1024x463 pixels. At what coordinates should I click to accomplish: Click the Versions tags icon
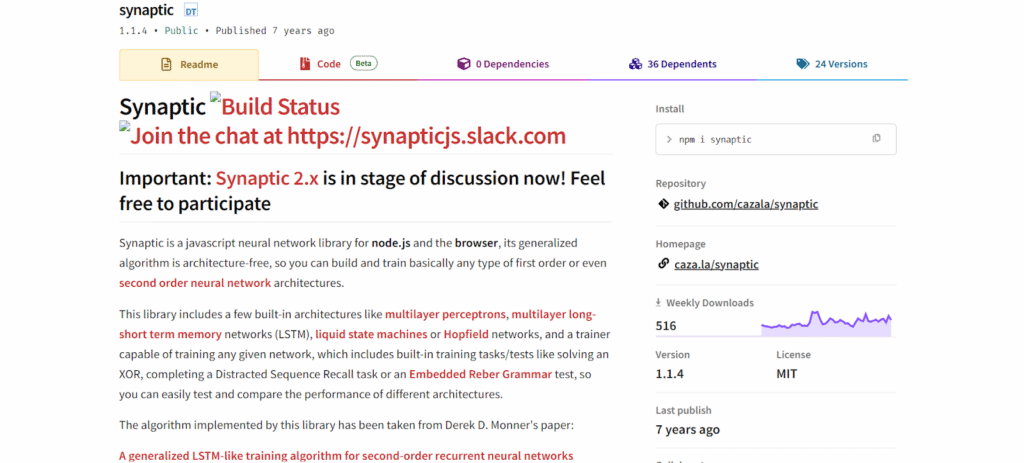pyautogui.click(x=802, y=64)
